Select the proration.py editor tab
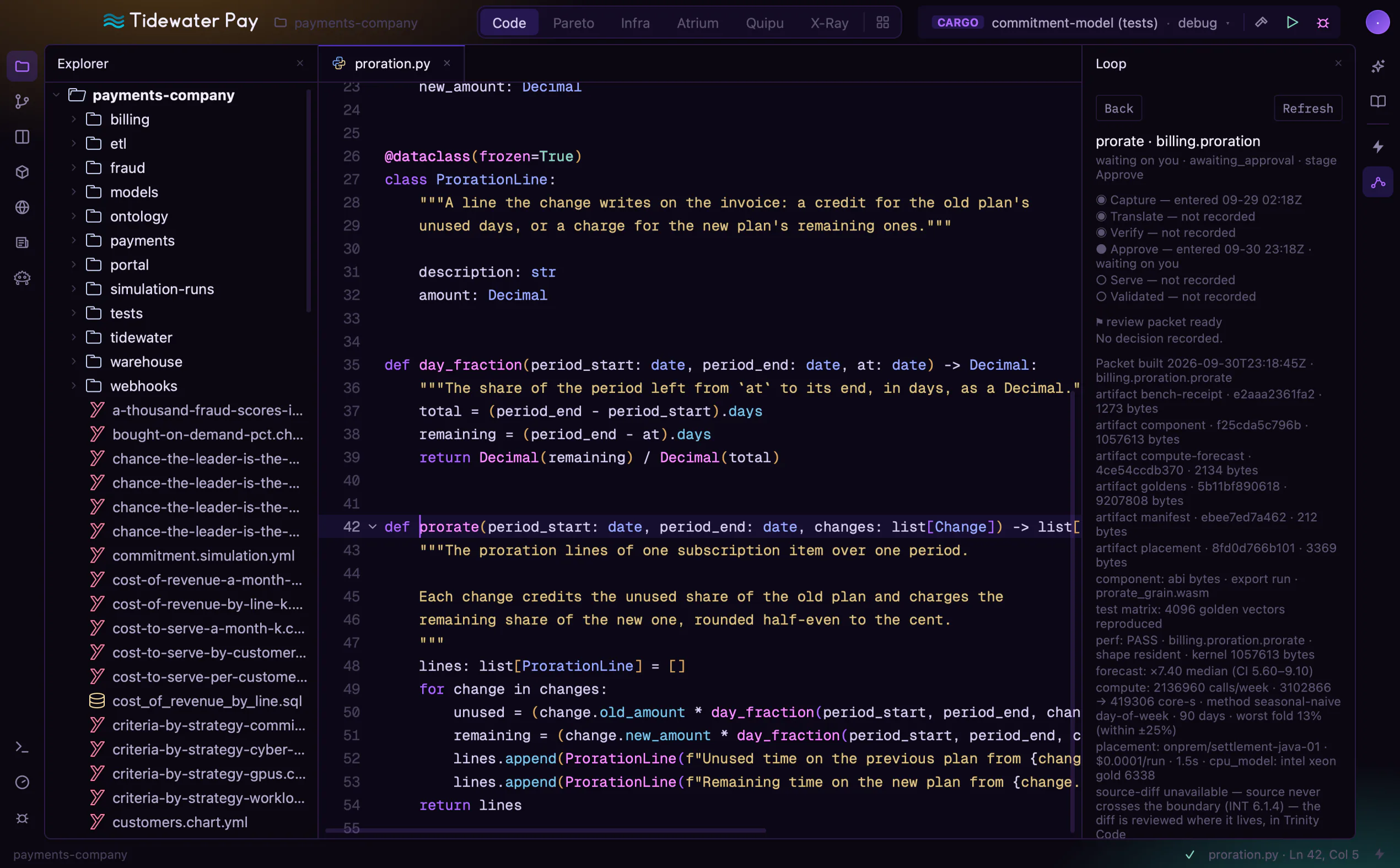The width and height of the screenshot is (1400, 868). point(391,64)
